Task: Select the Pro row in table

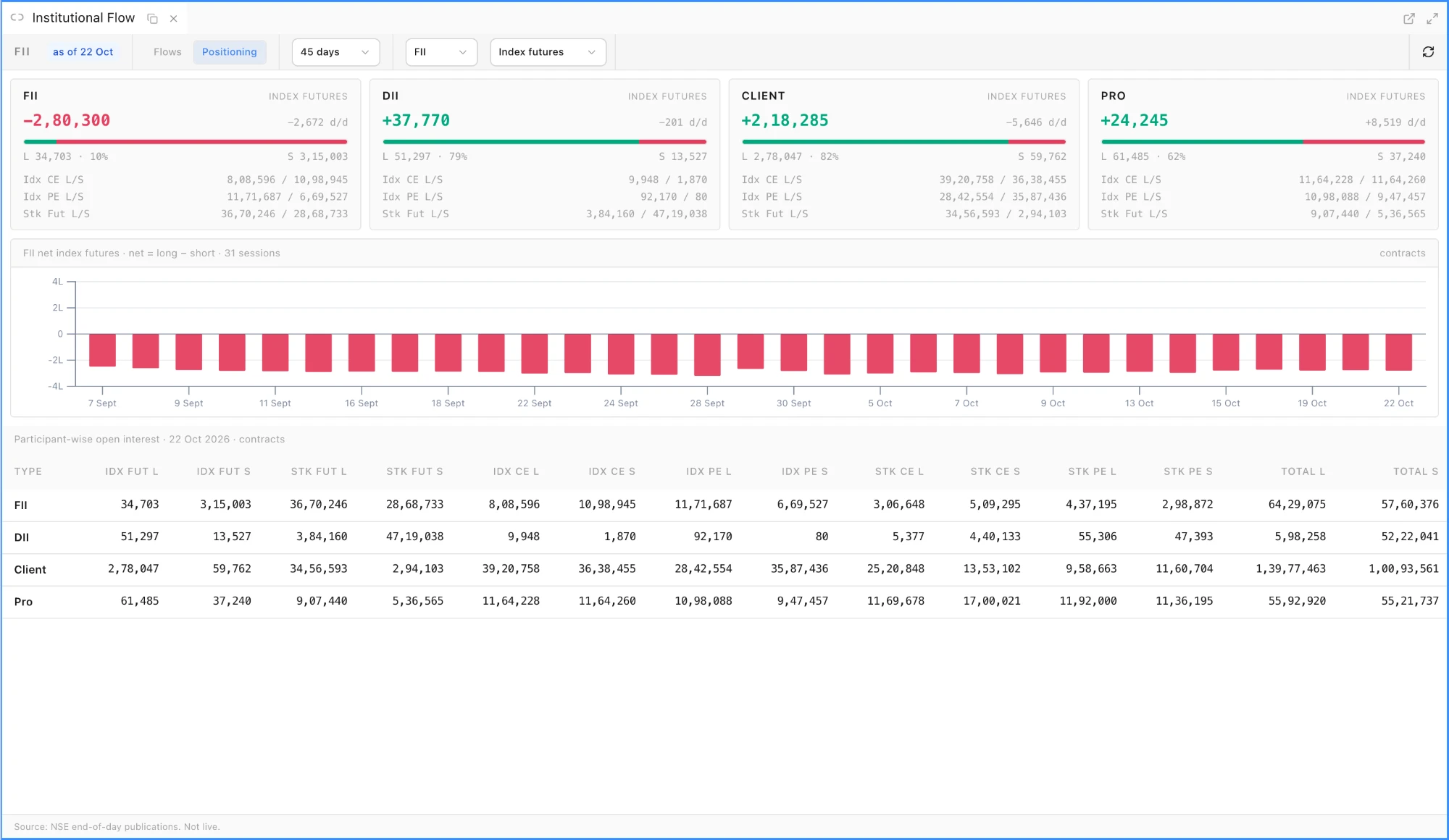Action: 724,602
